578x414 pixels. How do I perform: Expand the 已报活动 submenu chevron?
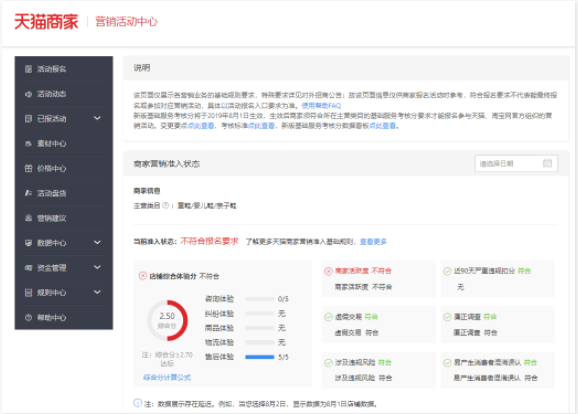97,118
